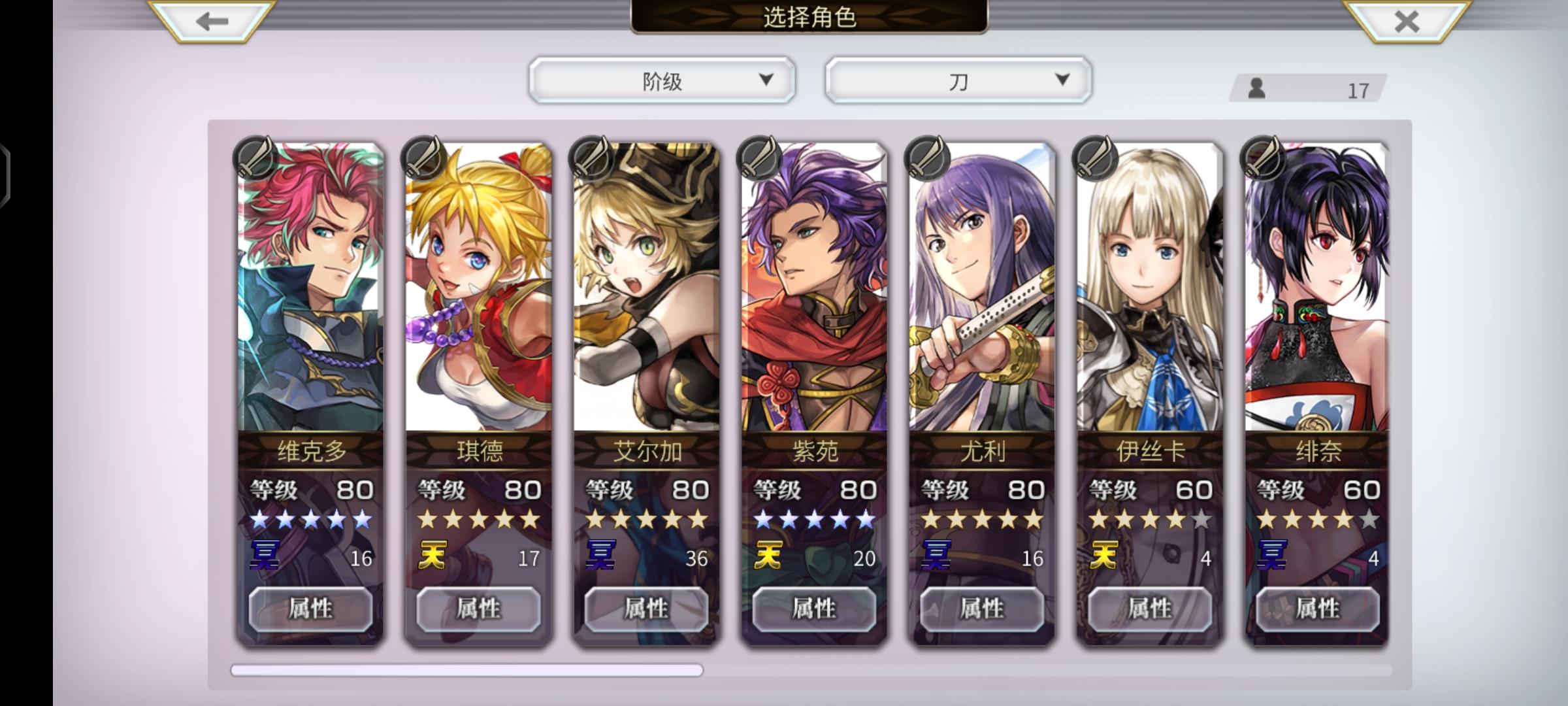Click the 伊丝卡 name banner
1568x706 pixels.
[x=1150, y=451]
